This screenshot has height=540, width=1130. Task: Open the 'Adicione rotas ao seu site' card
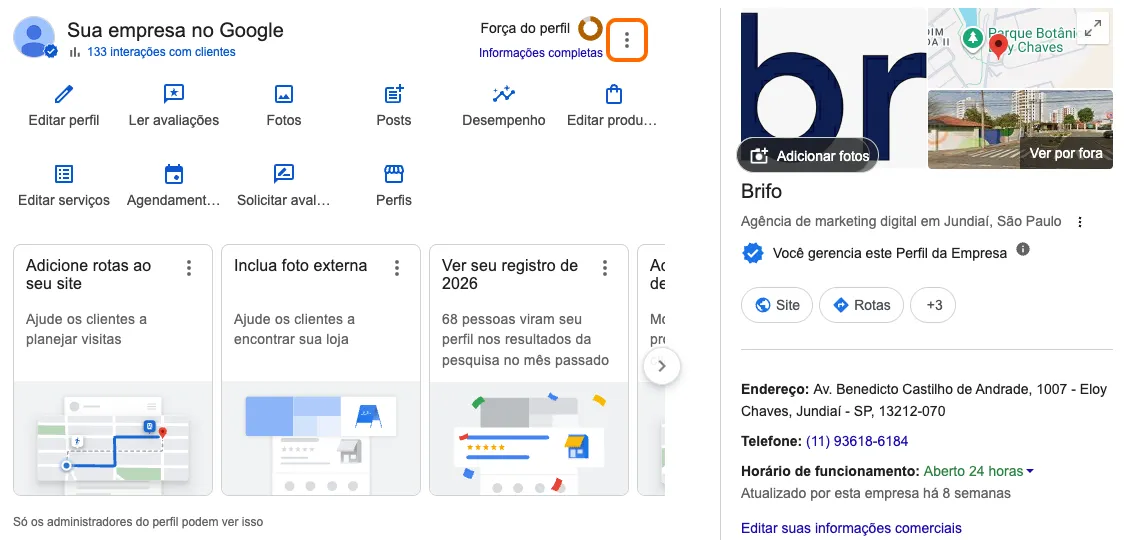tap(113, 370)
